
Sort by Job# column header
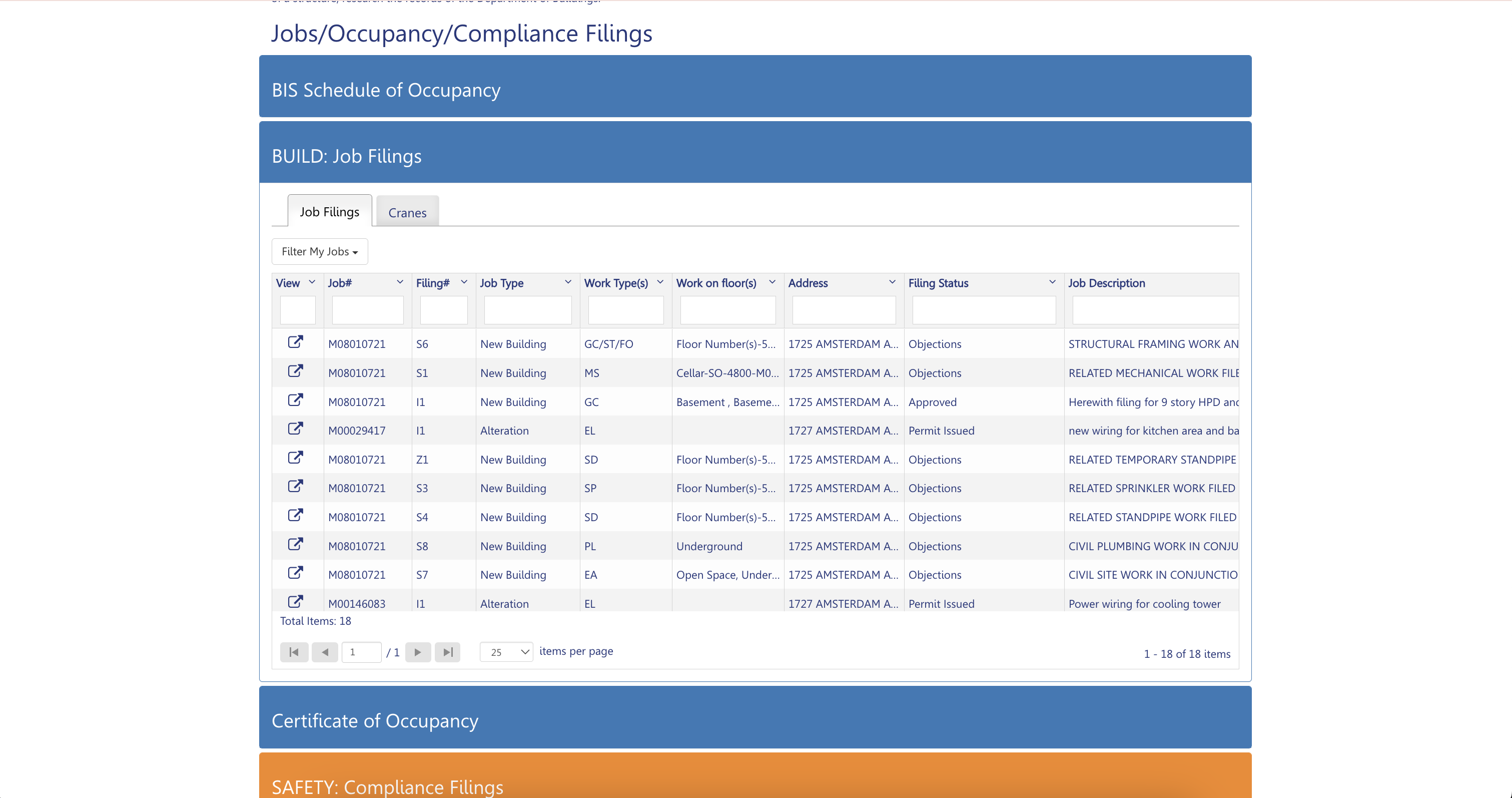point(340,283)
